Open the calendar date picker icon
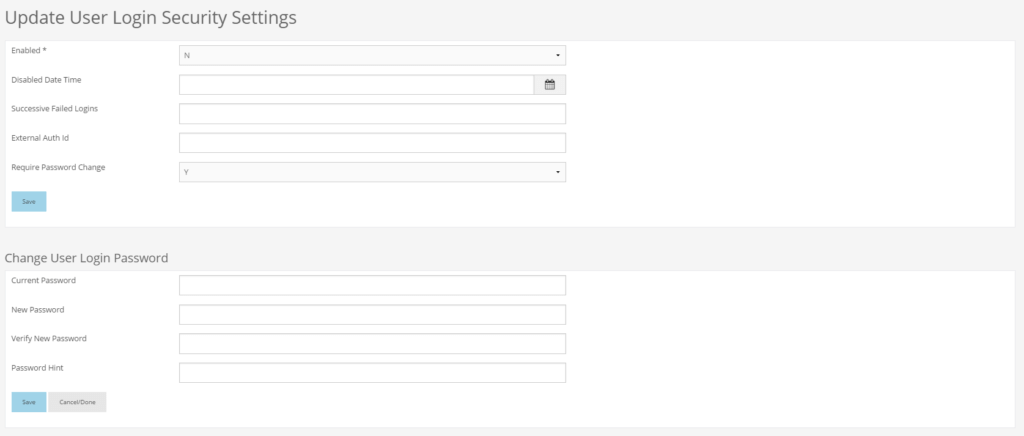Image resolution: width=1024 pixels, height=436 pixels. click(x=550, y=85)
